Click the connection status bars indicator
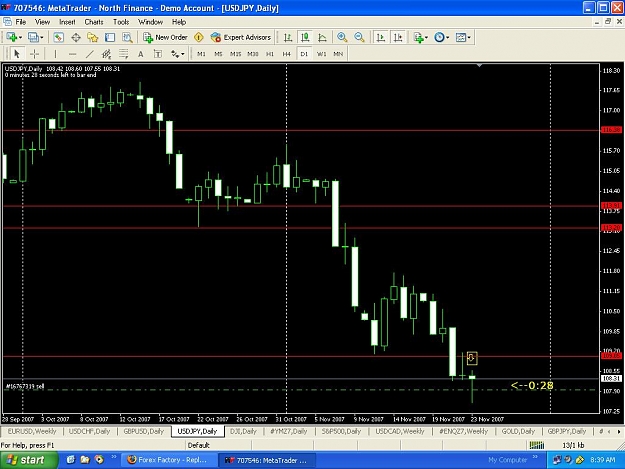 click(537, 445)
